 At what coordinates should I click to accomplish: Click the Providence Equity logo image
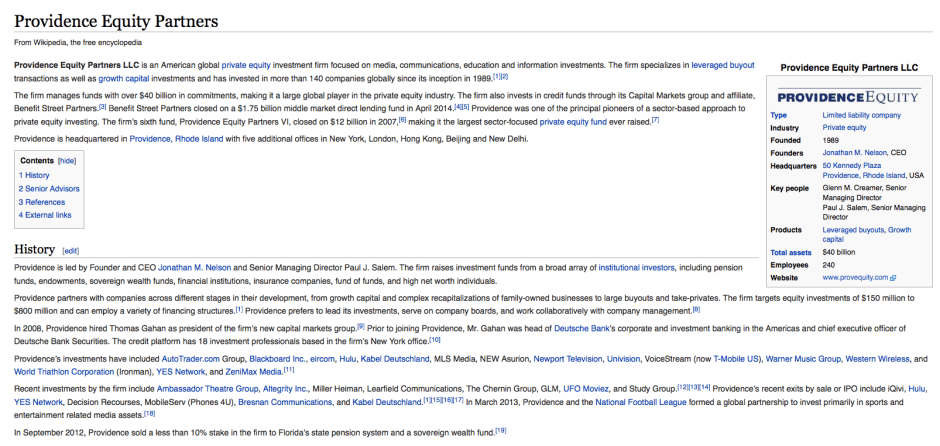[847, 96]
